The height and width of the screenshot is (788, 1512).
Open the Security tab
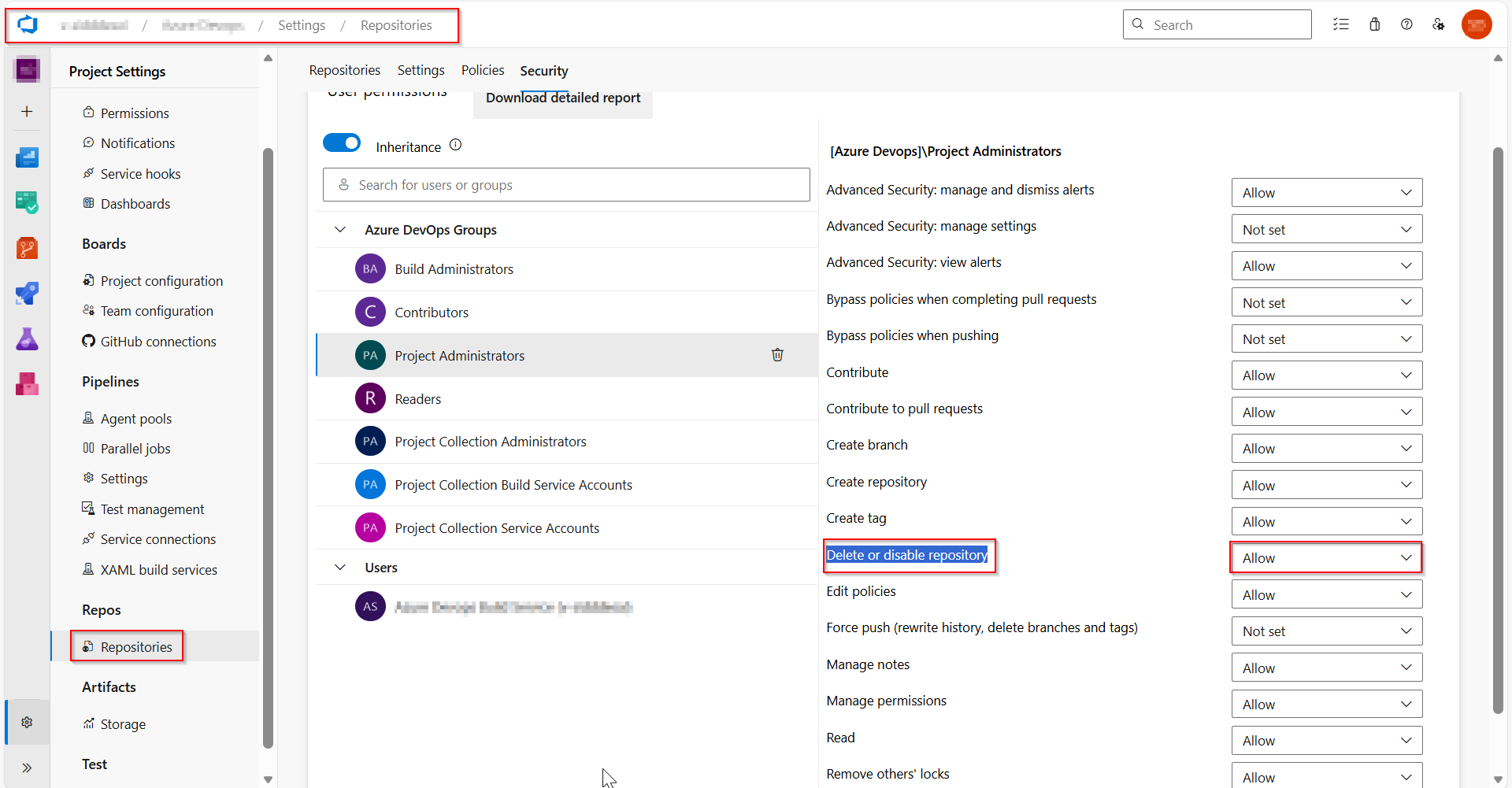(x=544, y=71)
